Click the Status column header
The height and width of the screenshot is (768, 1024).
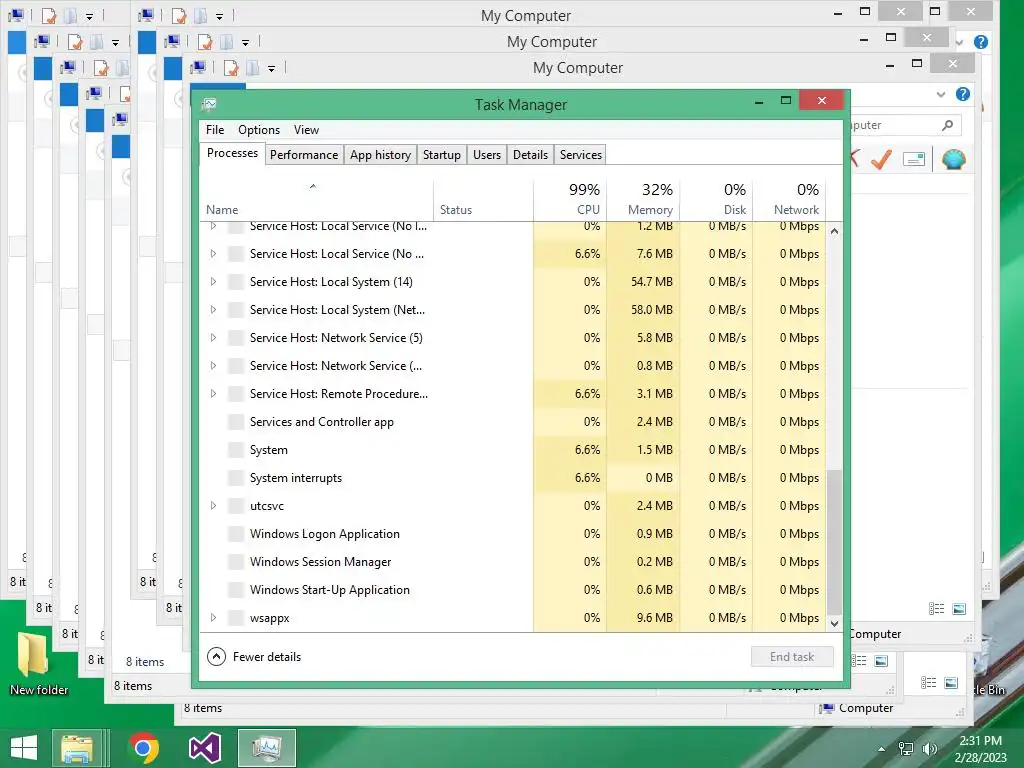point(483,199)
